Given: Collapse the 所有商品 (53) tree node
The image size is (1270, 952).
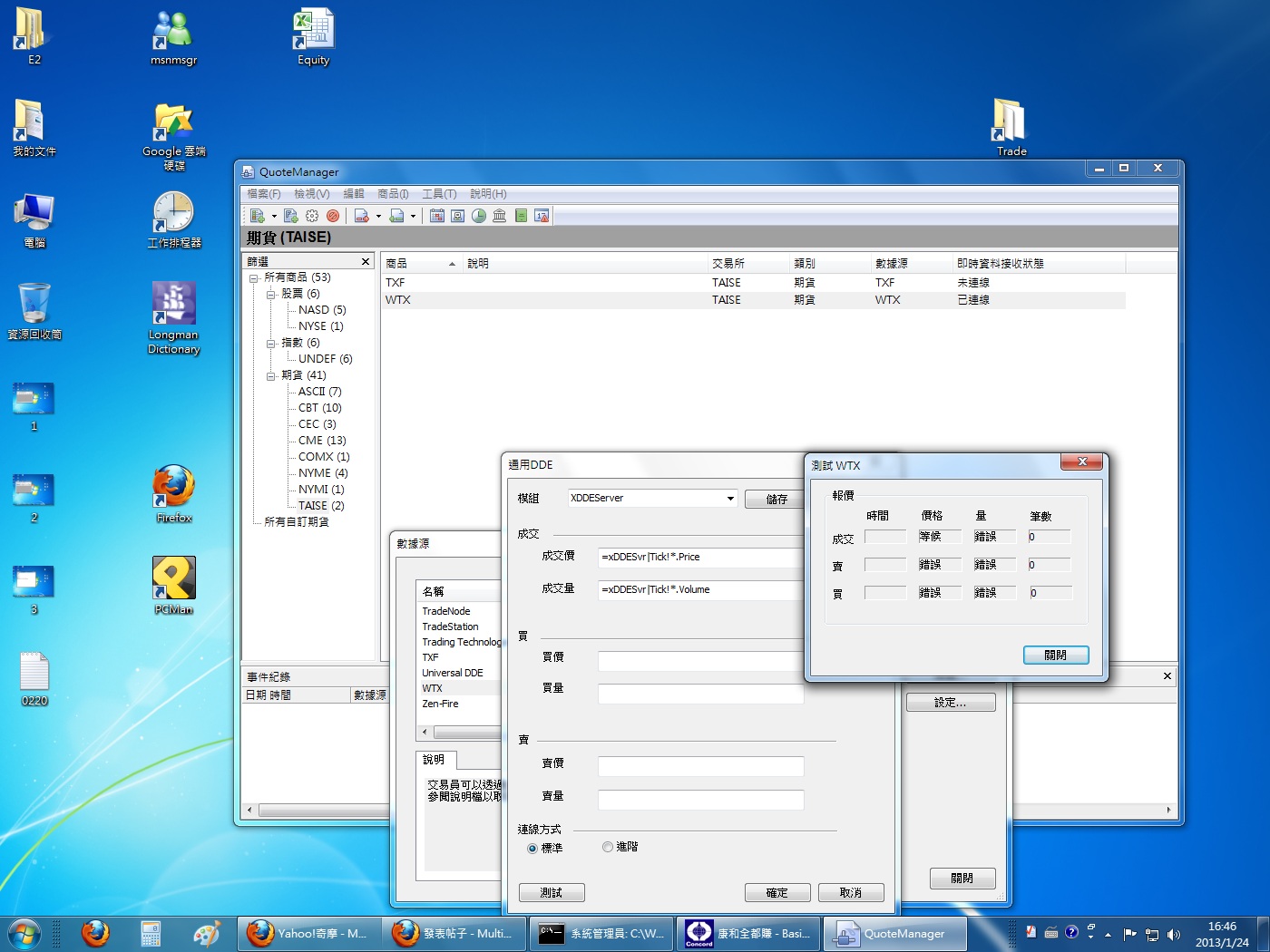Looking at the screenshot, I should click(x=254, y=277).
